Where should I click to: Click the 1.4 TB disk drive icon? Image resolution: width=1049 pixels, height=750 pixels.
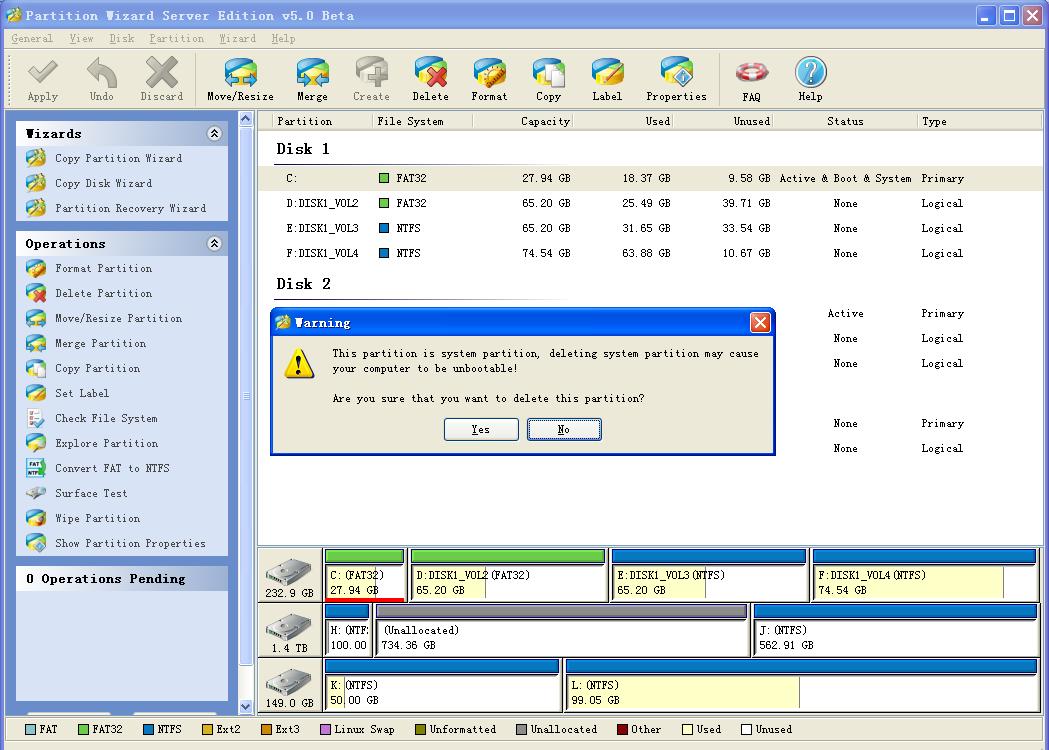coord(289,628)
